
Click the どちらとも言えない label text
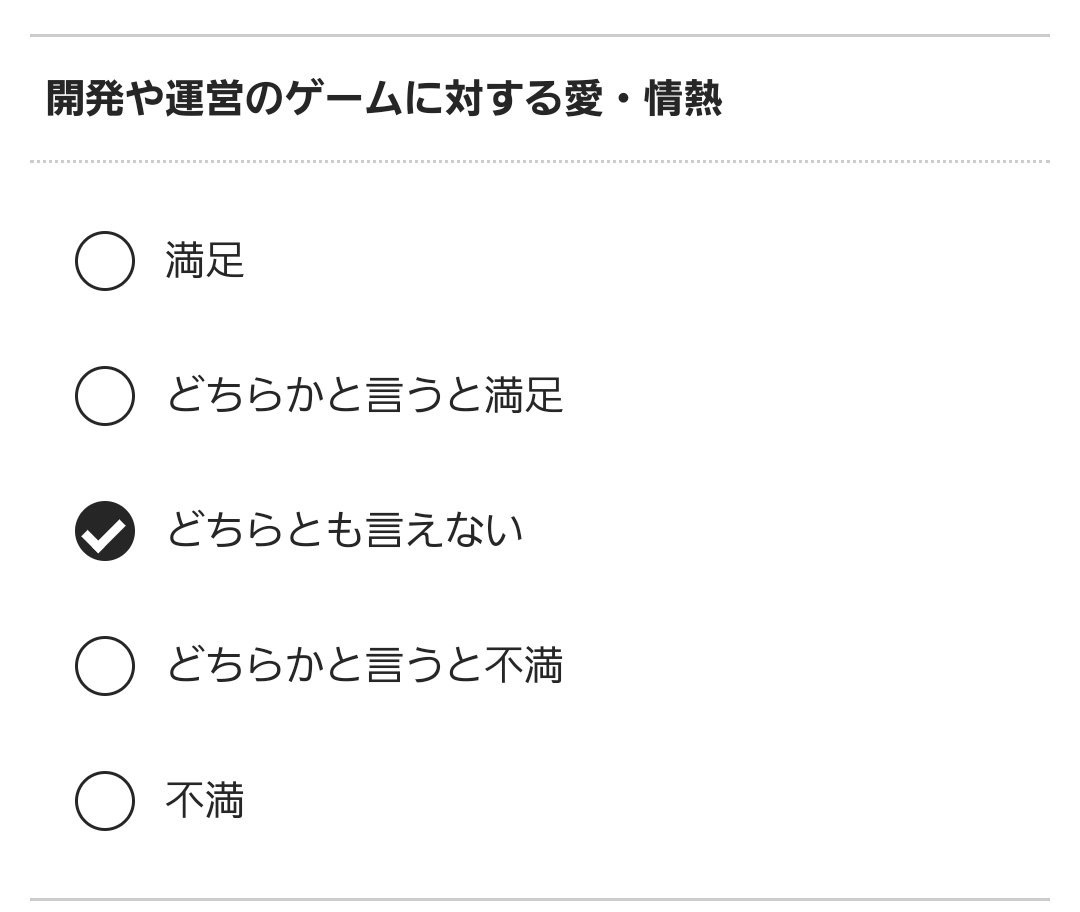coord(344,531)
